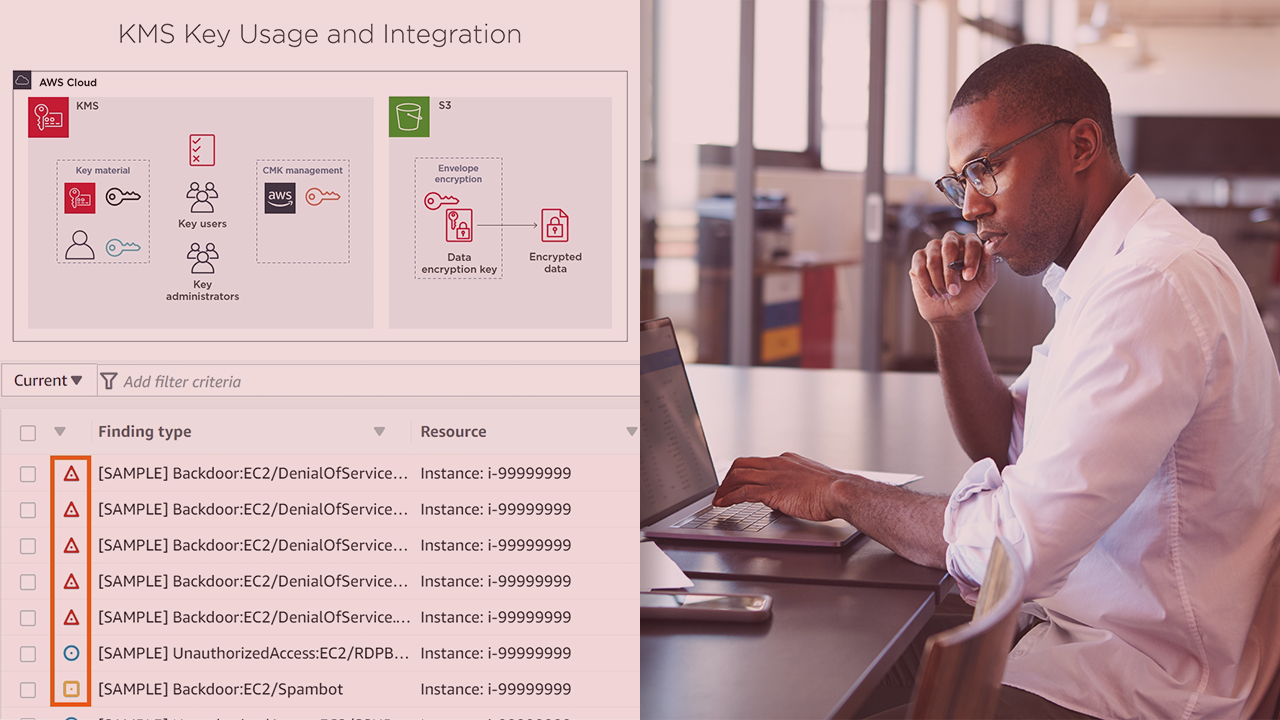Click the AWS logo in CMK management
This screenshot has height=720, width=1280.
pos(280,198)
